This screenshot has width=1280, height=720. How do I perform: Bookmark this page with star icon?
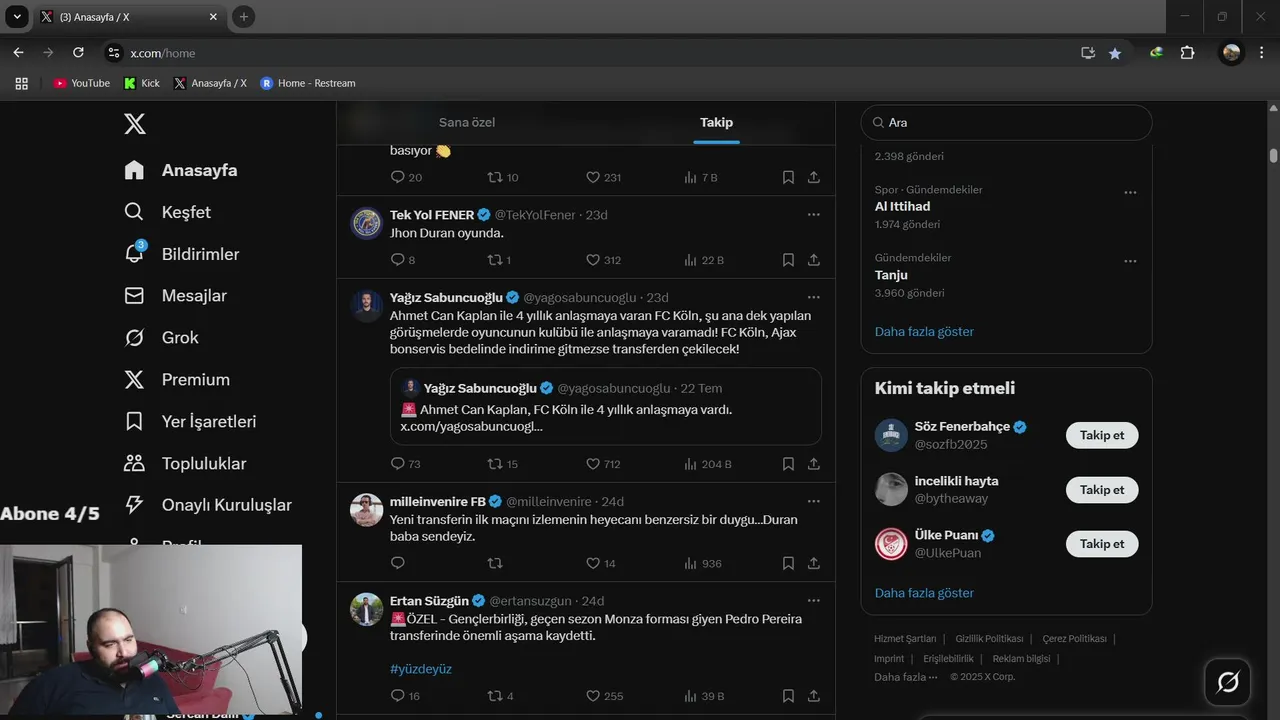(1115, 53)
